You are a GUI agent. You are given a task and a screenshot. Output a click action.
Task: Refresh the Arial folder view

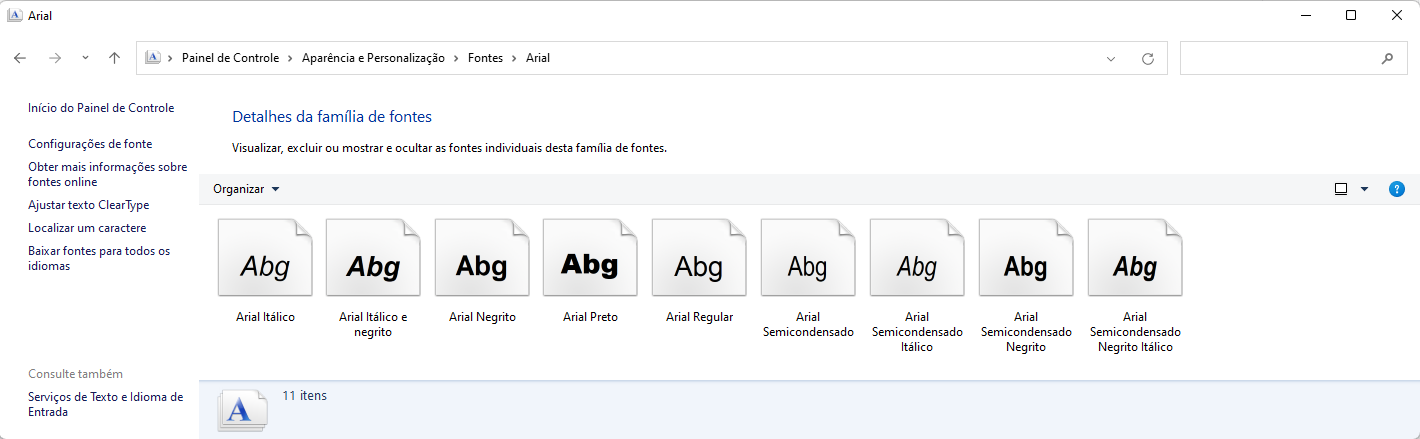pyautogui.click(x=1148, y=58)
